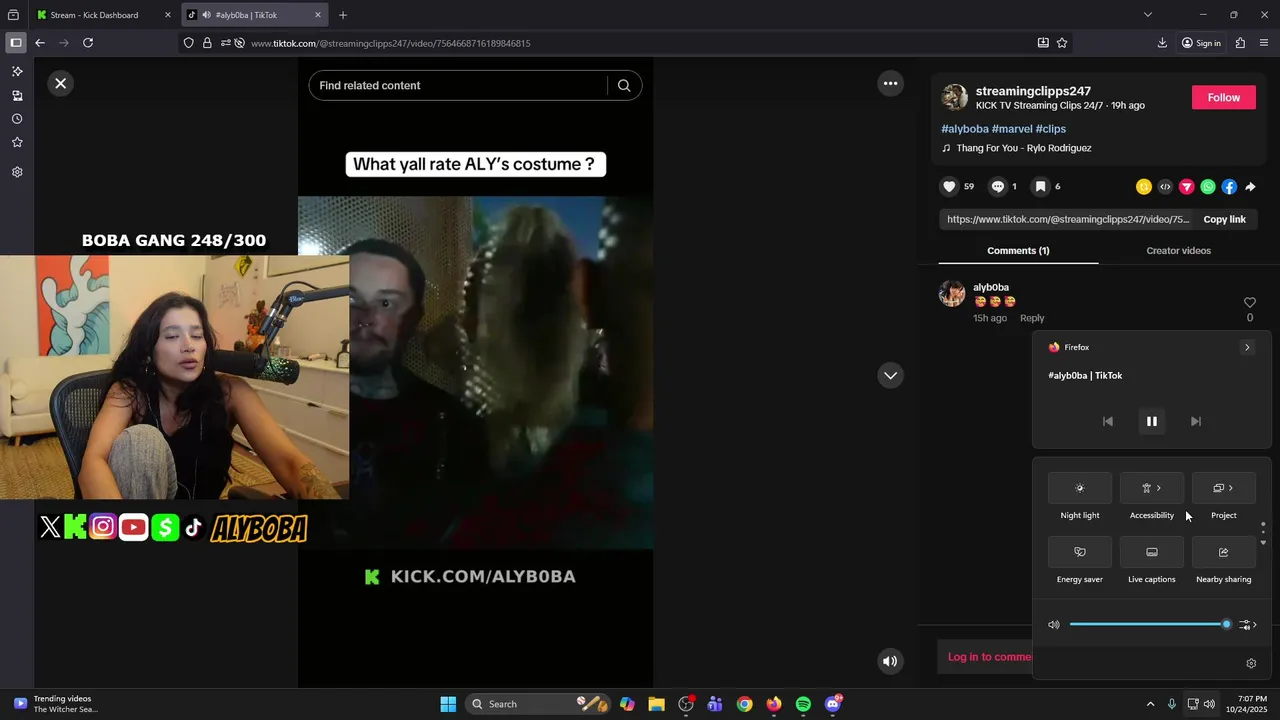
Task: Log in to comment
Action: click(990, 657)
